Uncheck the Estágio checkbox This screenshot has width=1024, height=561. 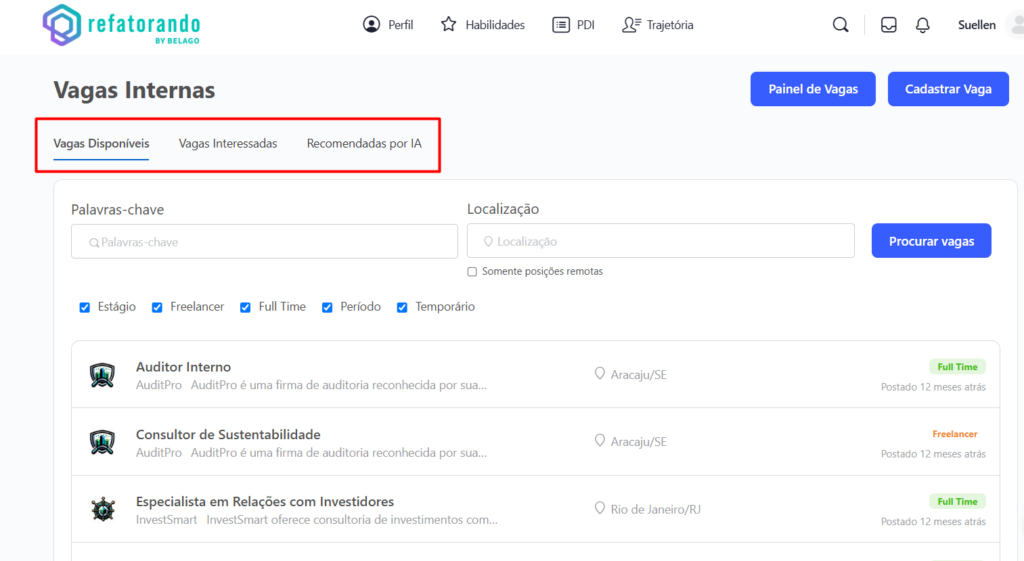pyautogui.click(x=85, y=307)
